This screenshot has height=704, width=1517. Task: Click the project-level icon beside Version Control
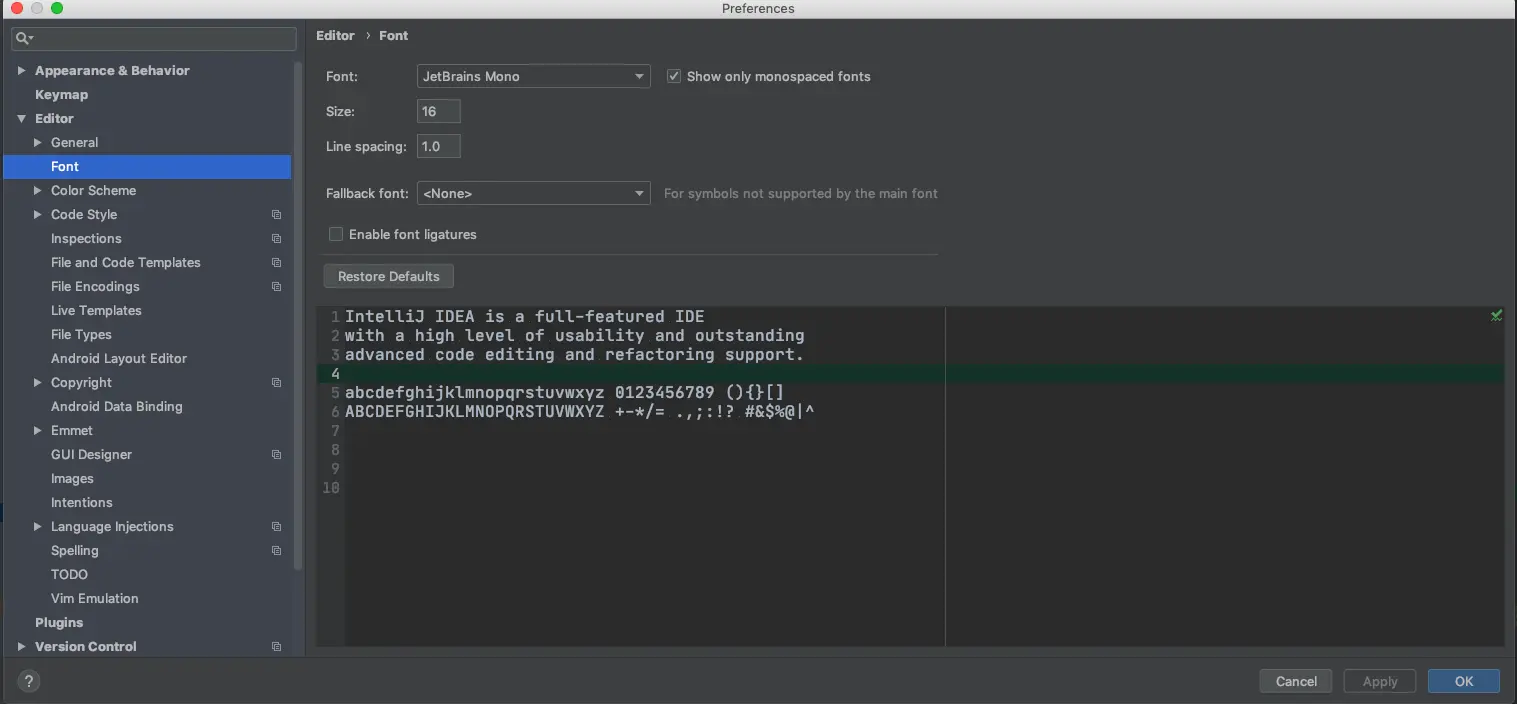277,647
